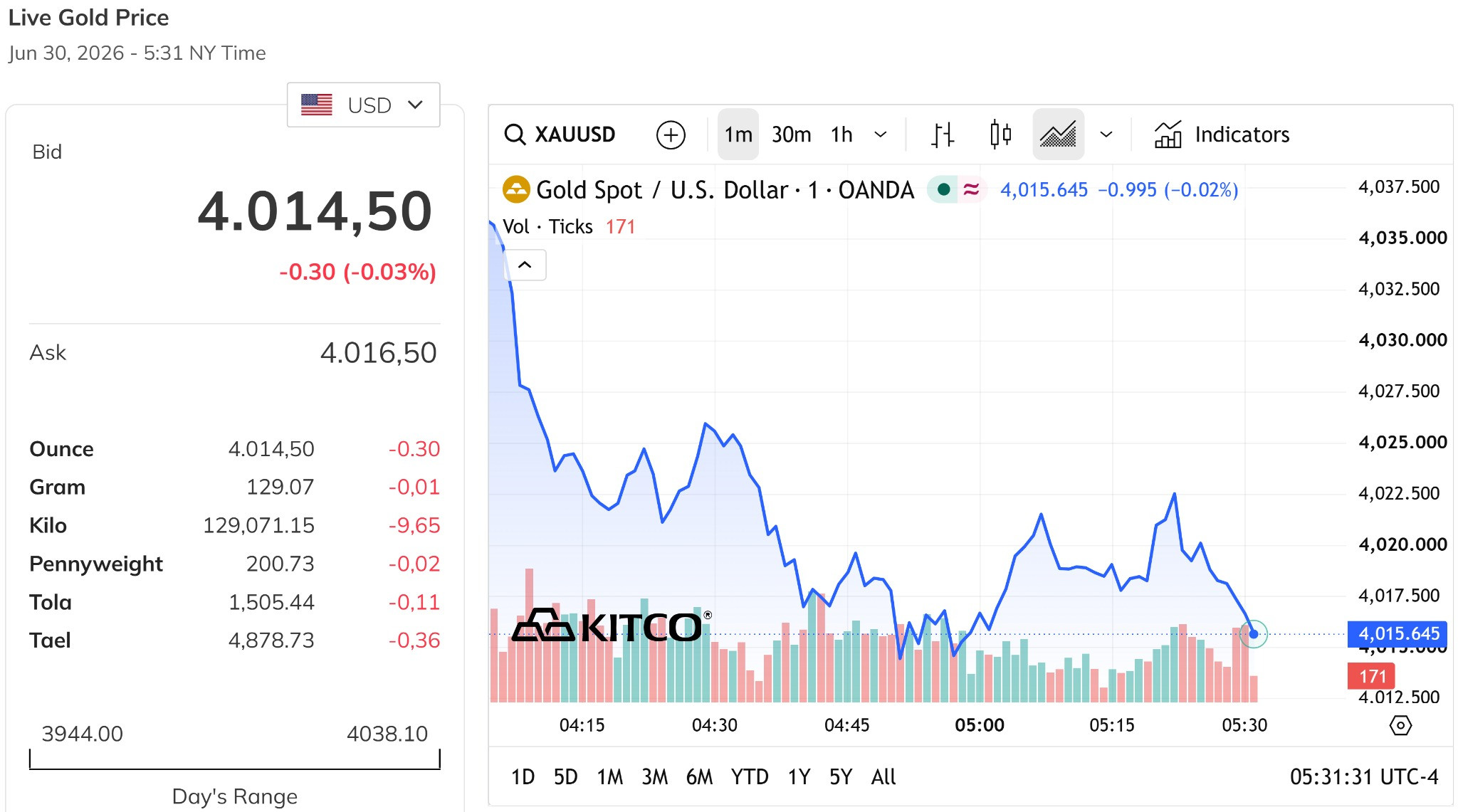This screenshot has width=1458, height=812.
Task: Click the 05:31:31 UTC-4 timezone button
Action: pos(1364,776)
